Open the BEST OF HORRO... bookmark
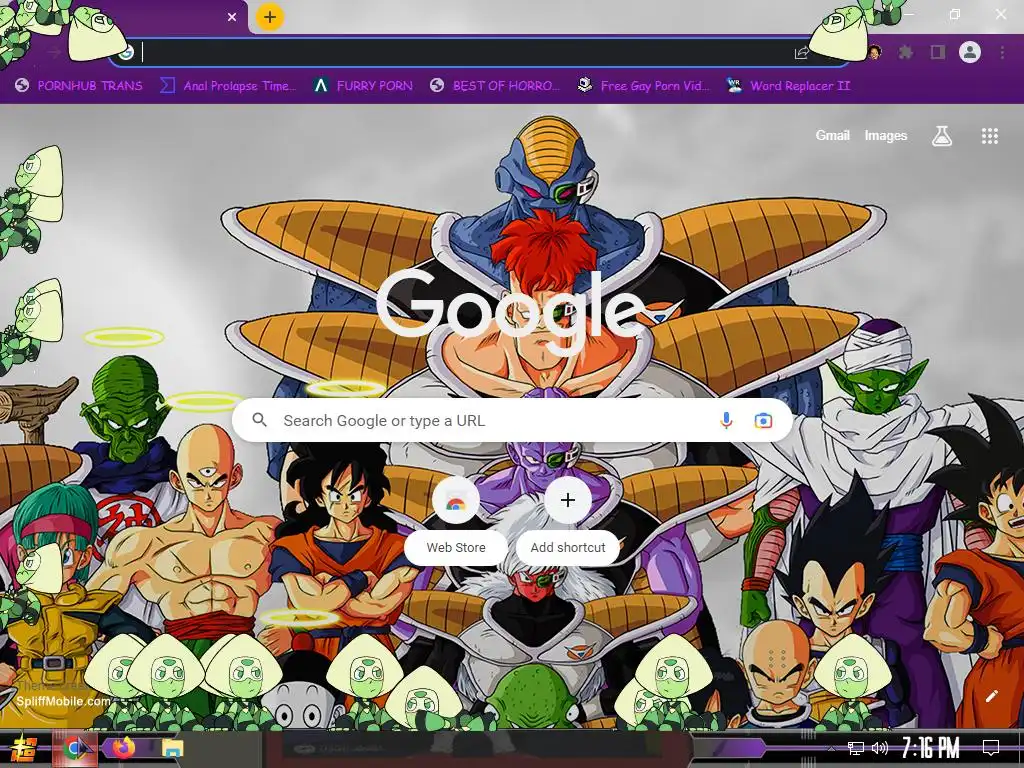1024x768 pixels. (495, 86)
